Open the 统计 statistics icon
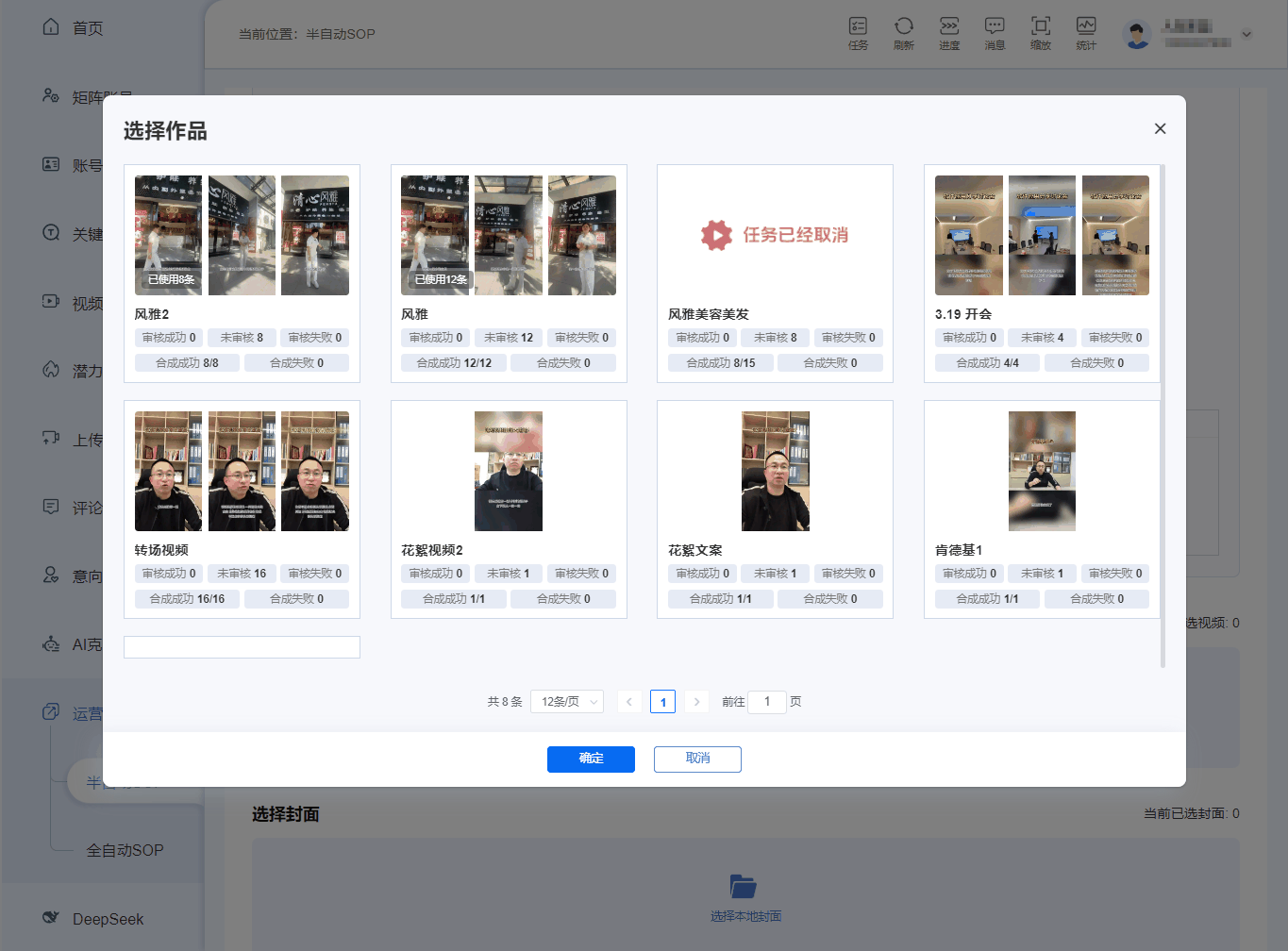The width and height of the screenshot is (1288, 951). (1086, 26)
